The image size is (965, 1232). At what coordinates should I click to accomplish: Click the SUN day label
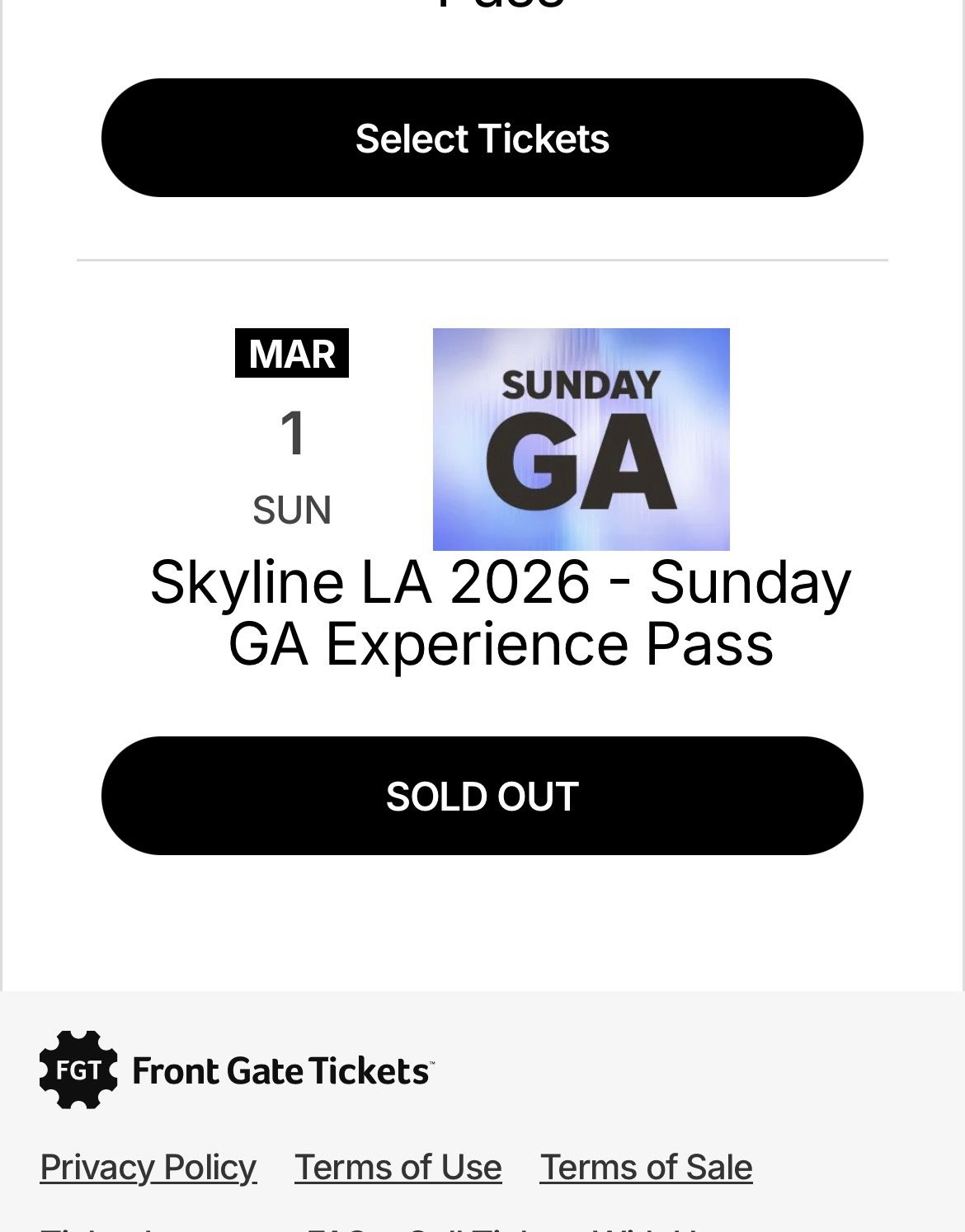292,510
